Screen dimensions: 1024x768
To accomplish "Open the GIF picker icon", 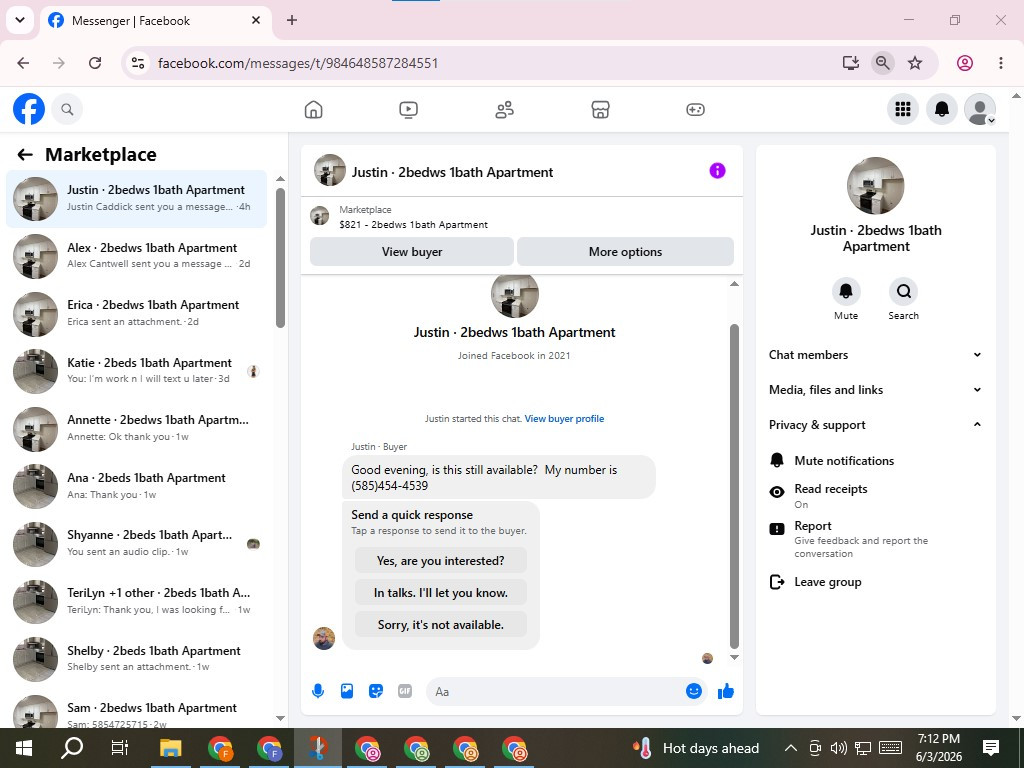I will (405, 691).
